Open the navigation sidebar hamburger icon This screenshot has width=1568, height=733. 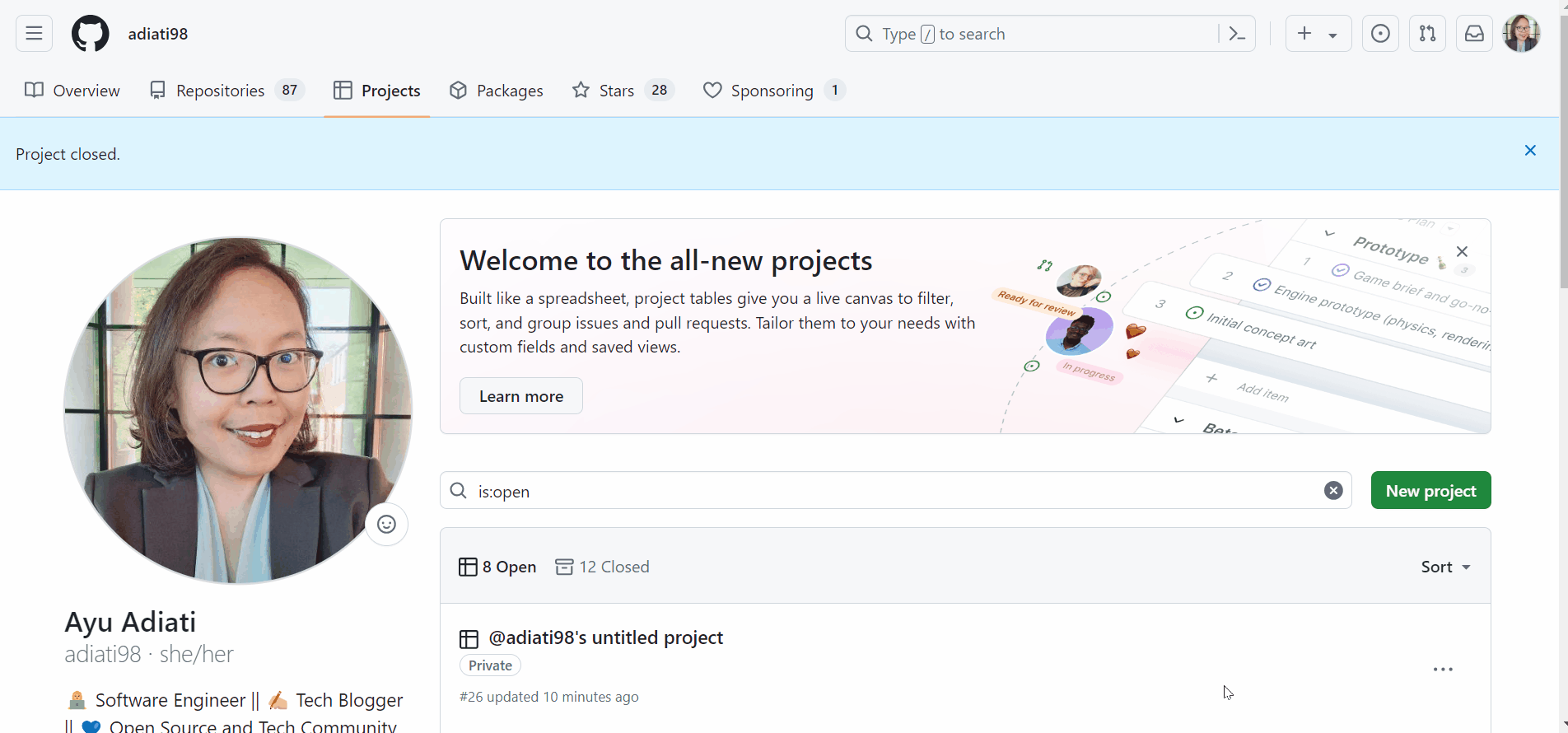pyautogui.click(x=34, y=33)
